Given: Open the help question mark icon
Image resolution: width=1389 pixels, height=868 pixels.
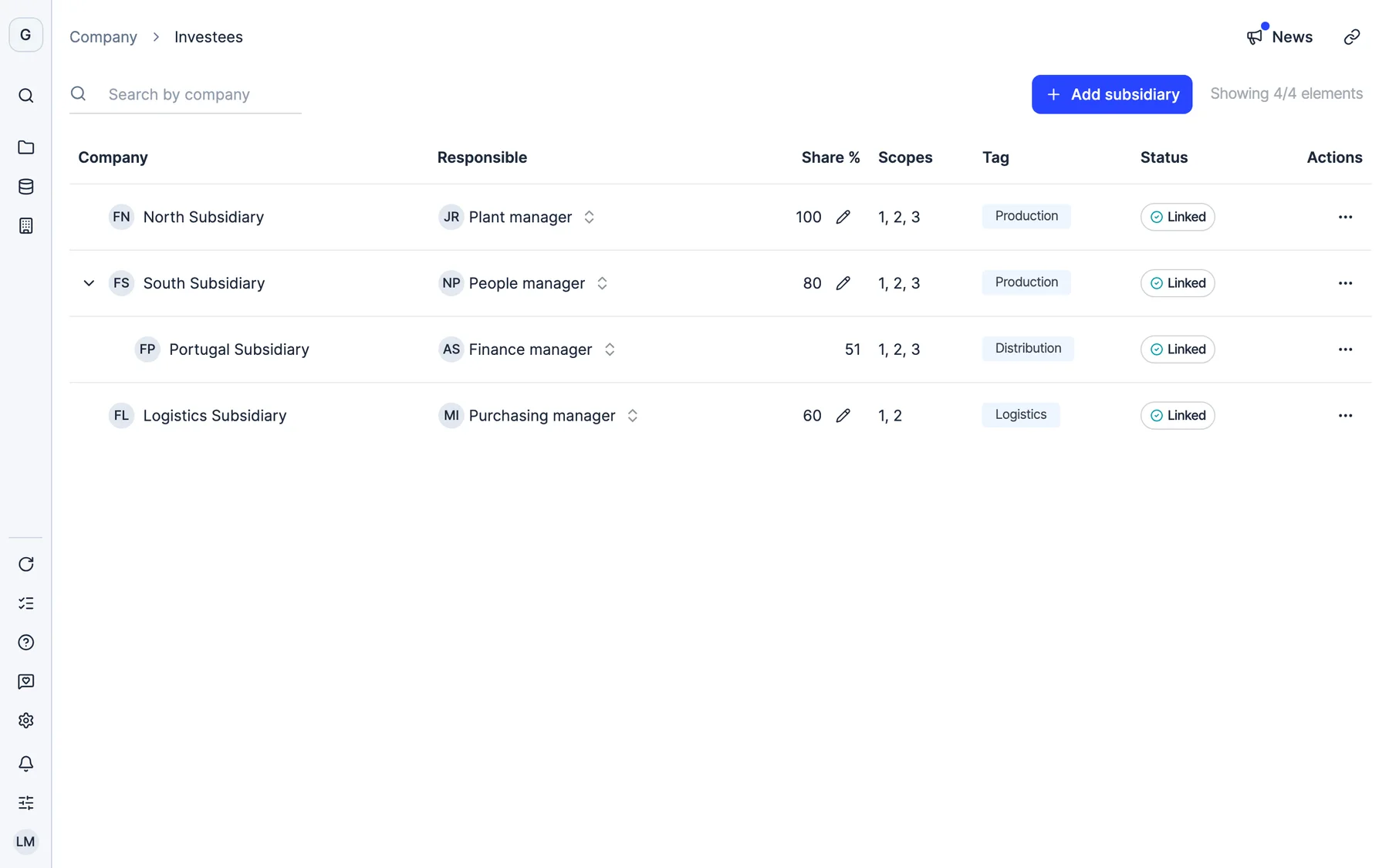Looking at the screenshot, I should click(x=25, y=643).
